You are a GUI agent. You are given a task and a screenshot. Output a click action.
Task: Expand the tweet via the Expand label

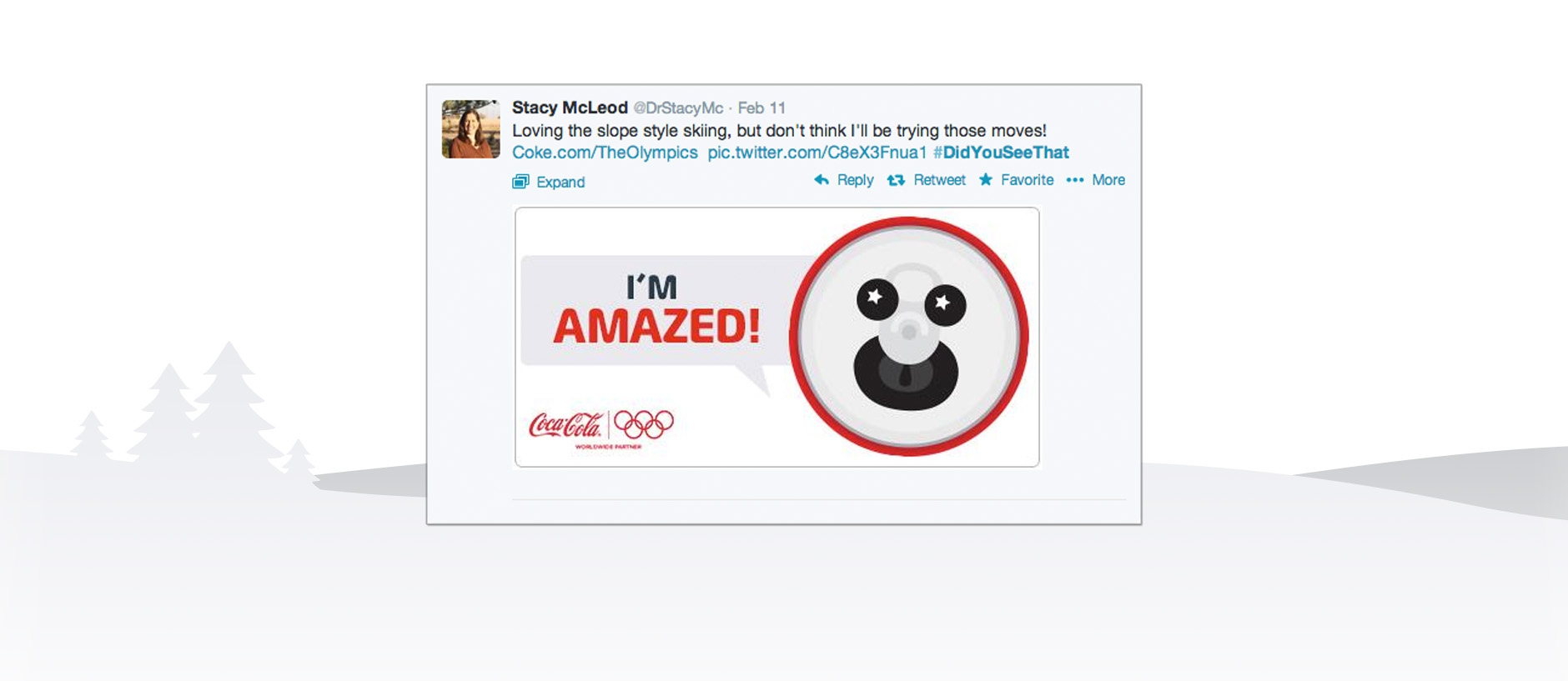coord(560,182)
